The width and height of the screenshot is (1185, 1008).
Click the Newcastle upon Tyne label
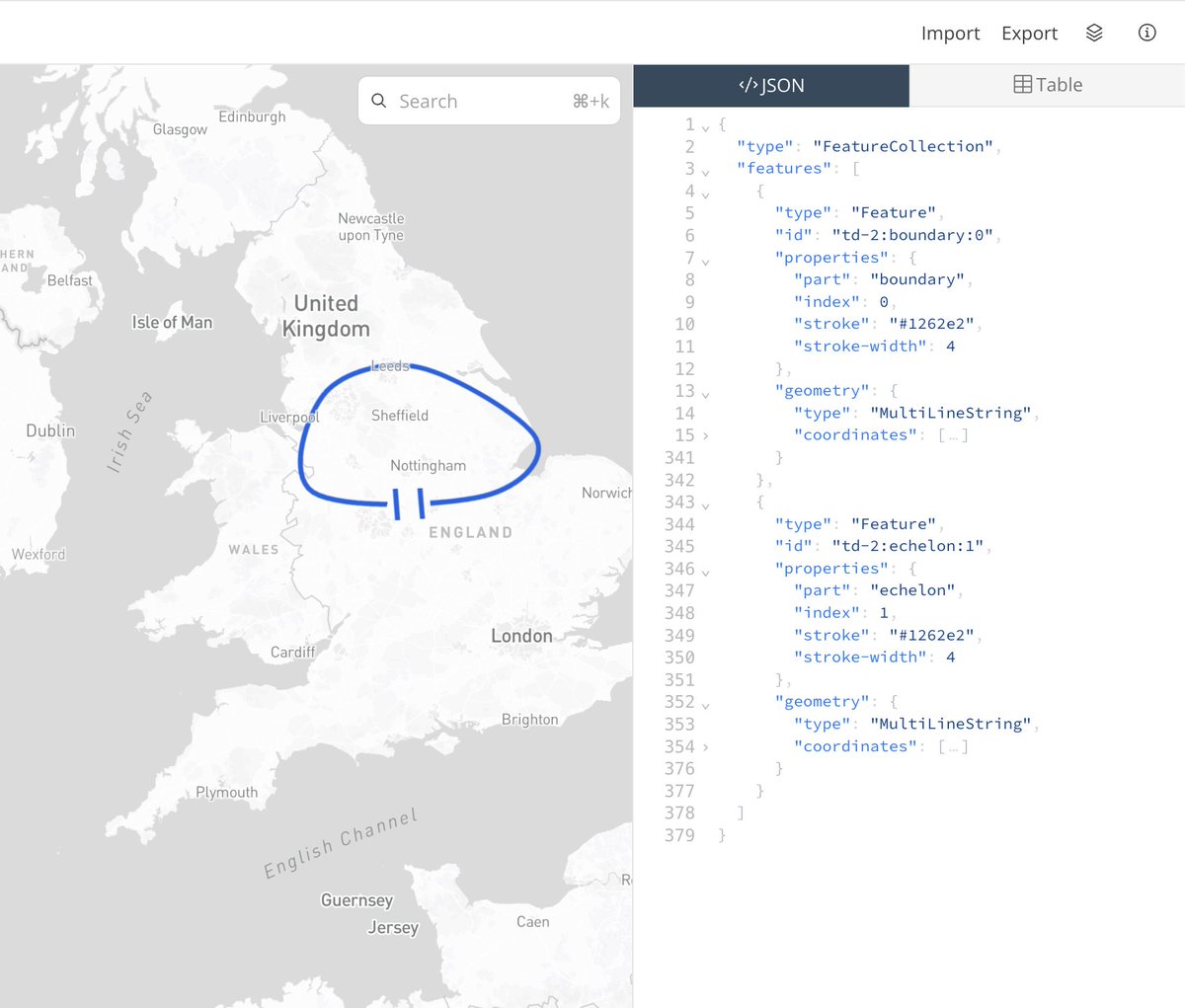370,227
